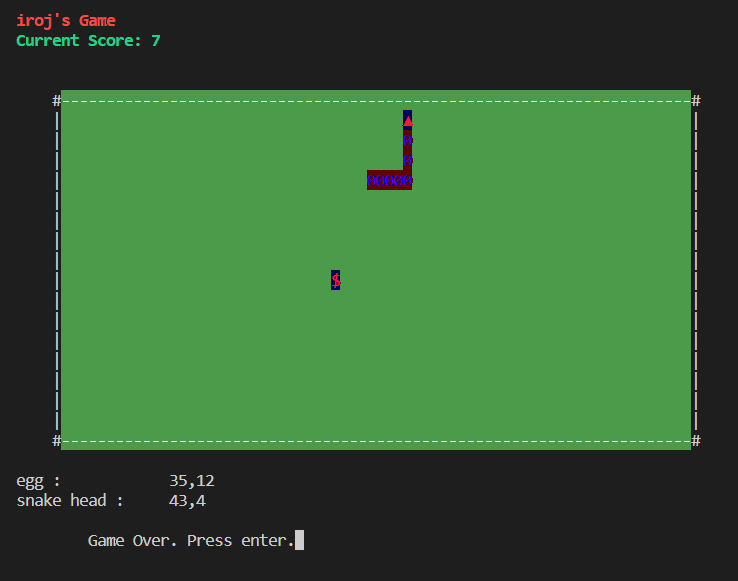The width and height of the screenshot is (738, 581).
Task: Click the terminal cursor block after "enter."
Action: click(x=299, y=540)
